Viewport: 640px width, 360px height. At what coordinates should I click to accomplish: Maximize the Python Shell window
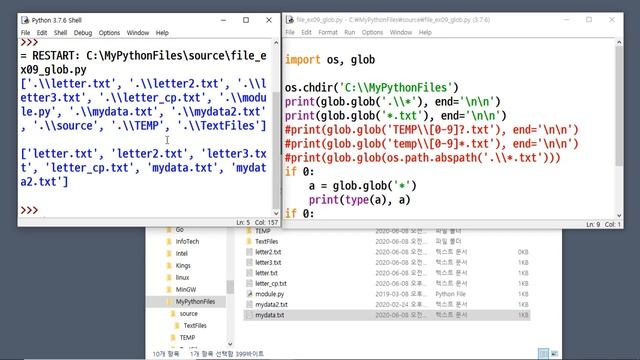click(246, 20)
